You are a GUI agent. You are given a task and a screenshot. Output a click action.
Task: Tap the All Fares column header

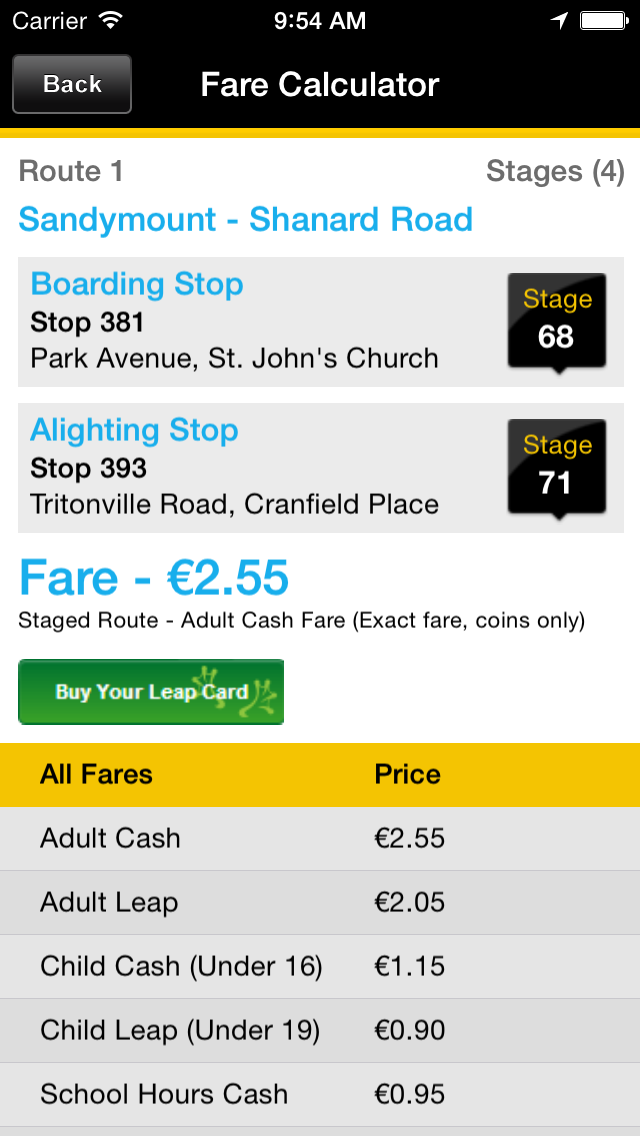96,774
